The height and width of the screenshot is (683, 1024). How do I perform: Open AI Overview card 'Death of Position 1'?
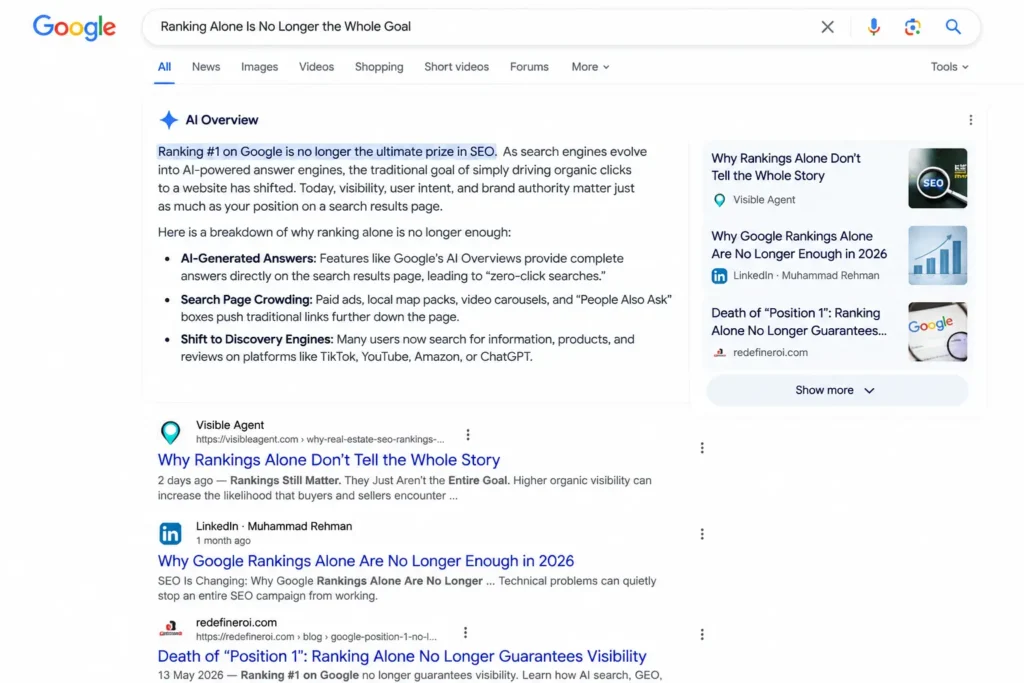799,322
